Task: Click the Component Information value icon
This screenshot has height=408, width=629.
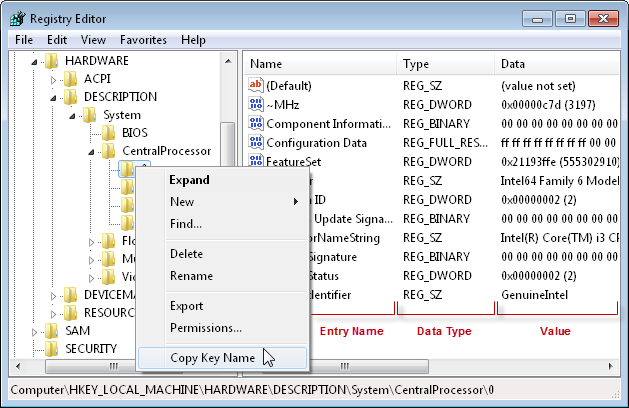Action: [256, 124]
